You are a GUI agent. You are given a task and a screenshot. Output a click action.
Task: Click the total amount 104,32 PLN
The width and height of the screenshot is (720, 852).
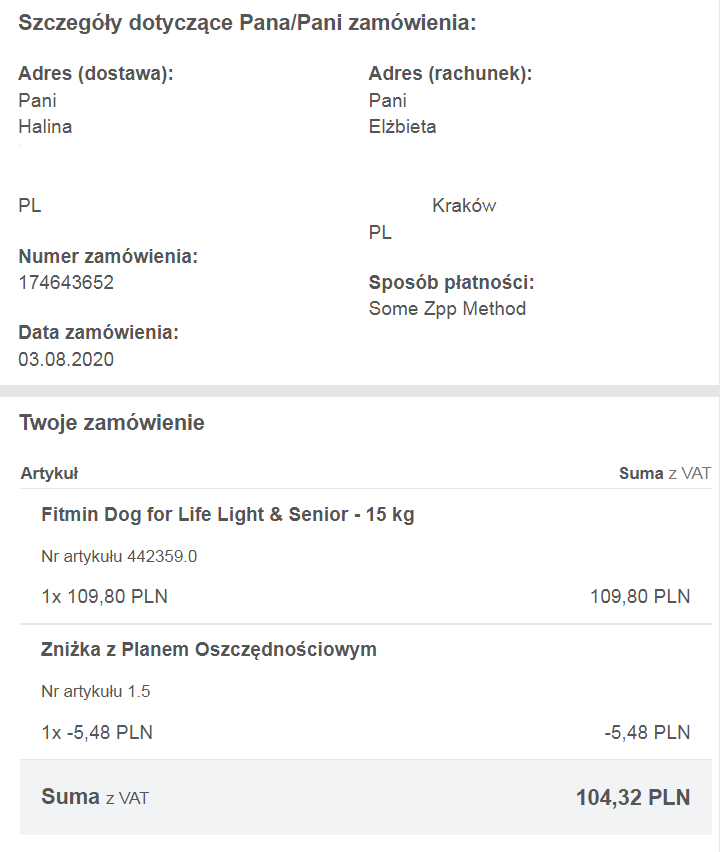633,798
